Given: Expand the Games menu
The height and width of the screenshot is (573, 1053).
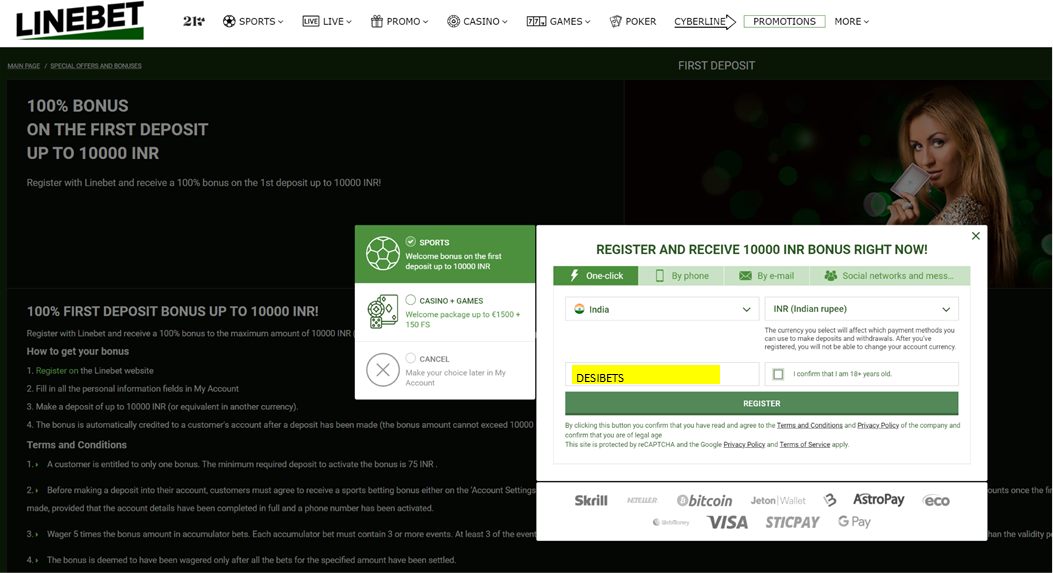Looking at the screenshot, I should click(x=559, y=21).
